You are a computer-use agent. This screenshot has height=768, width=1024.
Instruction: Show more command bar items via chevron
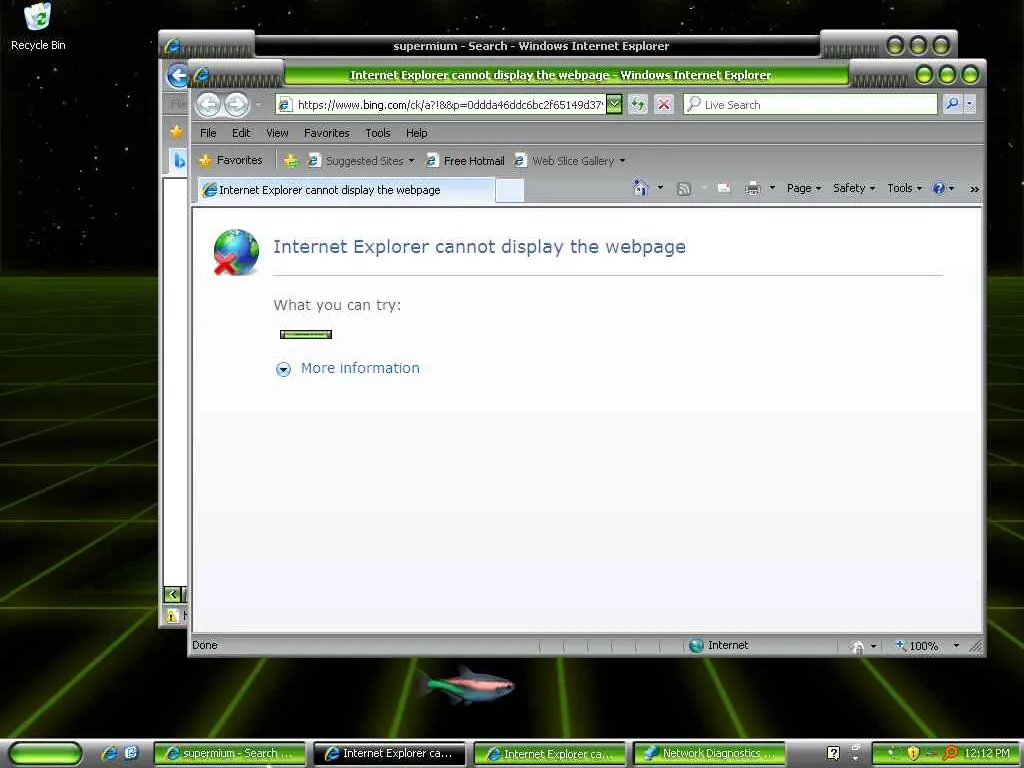click(x=974, y=189)
